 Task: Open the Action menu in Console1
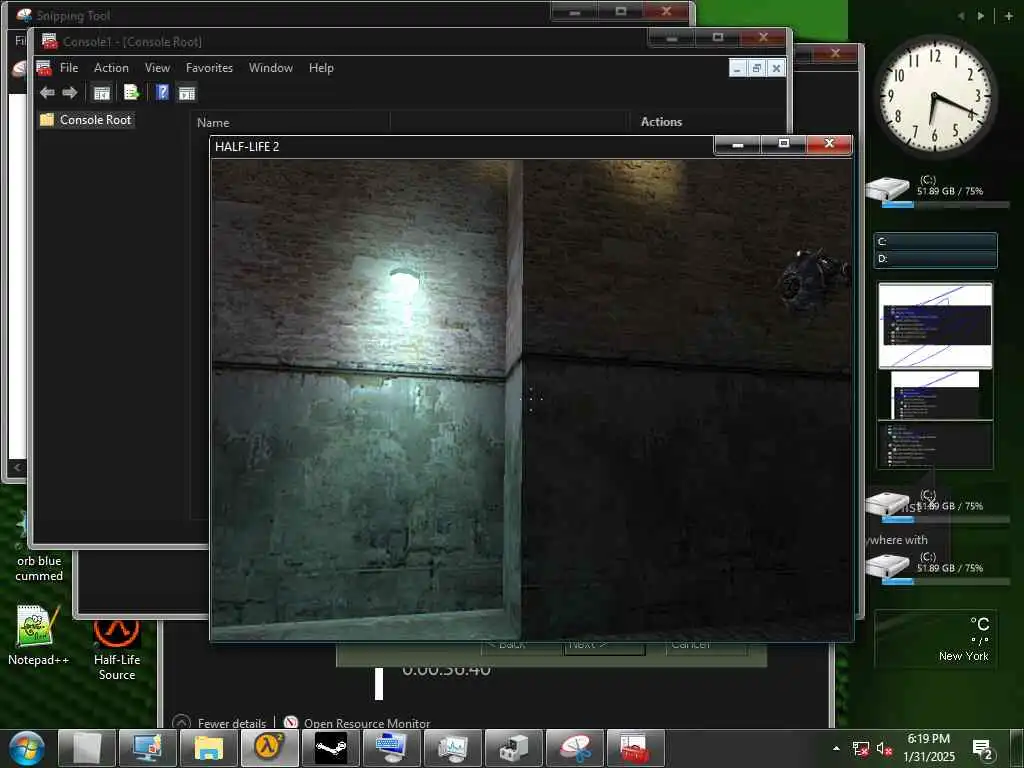click(x=111, y=68)
